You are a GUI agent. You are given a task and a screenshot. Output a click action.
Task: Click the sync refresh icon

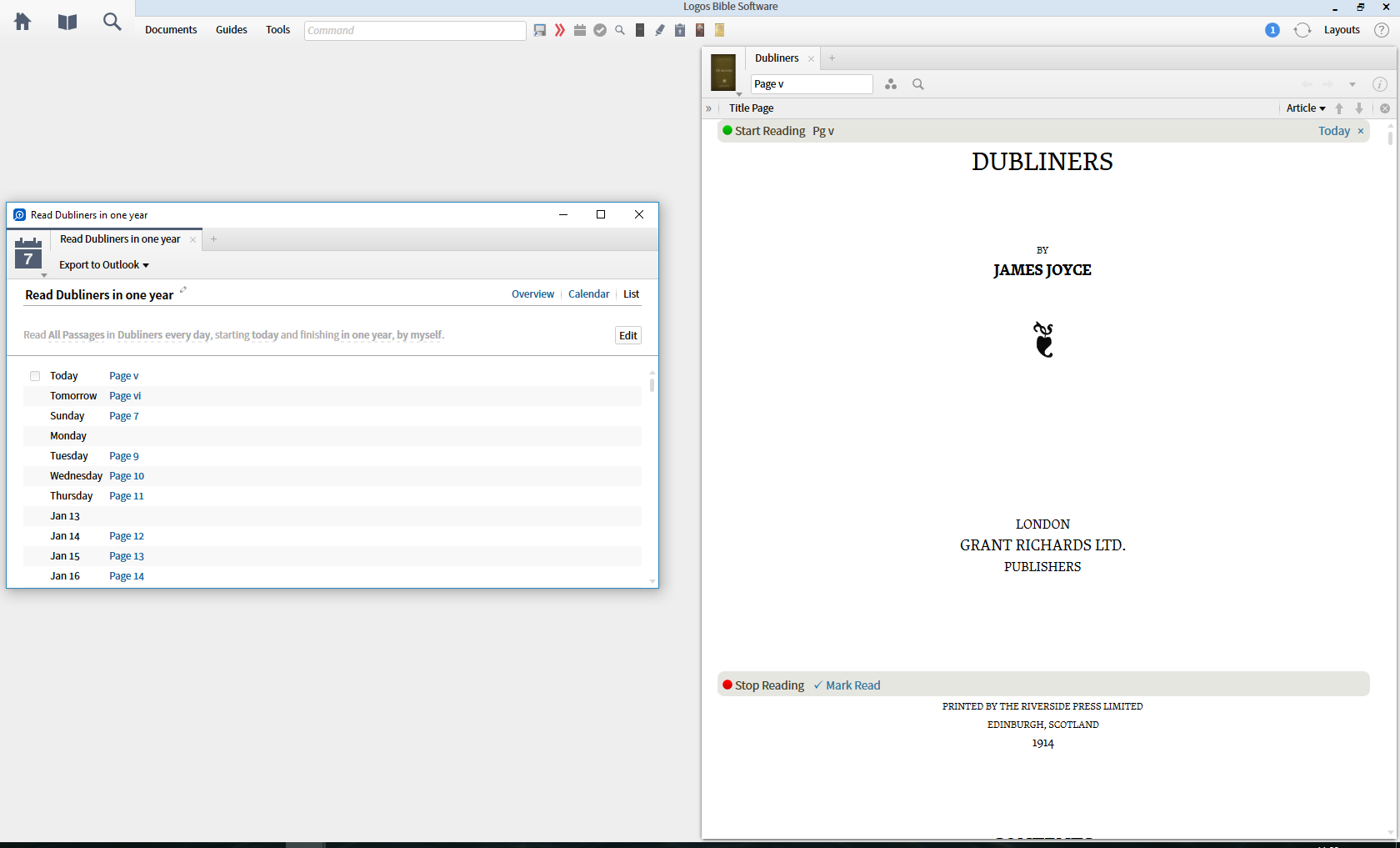tap(1302, 30)
